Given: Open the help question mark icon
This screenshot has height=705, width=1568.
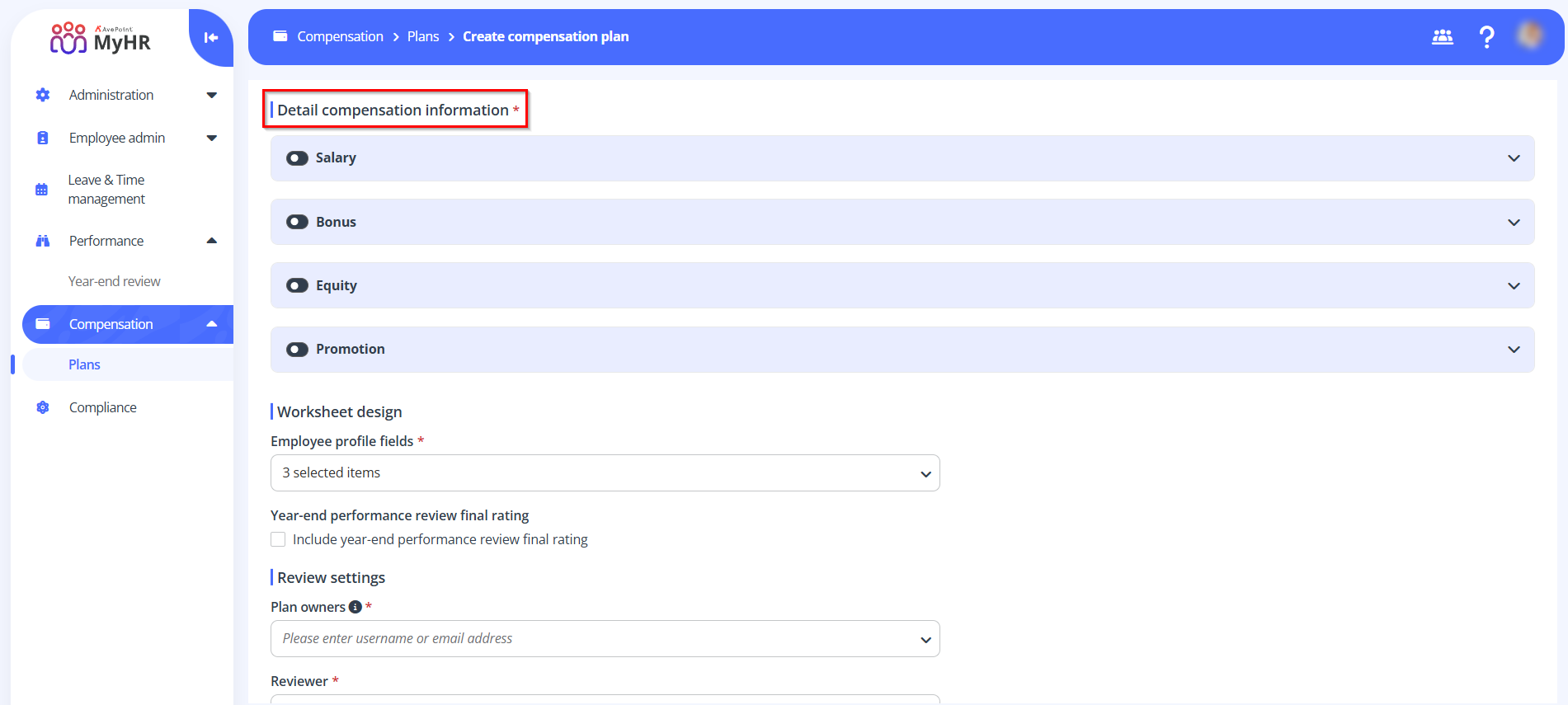Looking at the screenshot, I should pyautogui.click(x=1486, y=37).
